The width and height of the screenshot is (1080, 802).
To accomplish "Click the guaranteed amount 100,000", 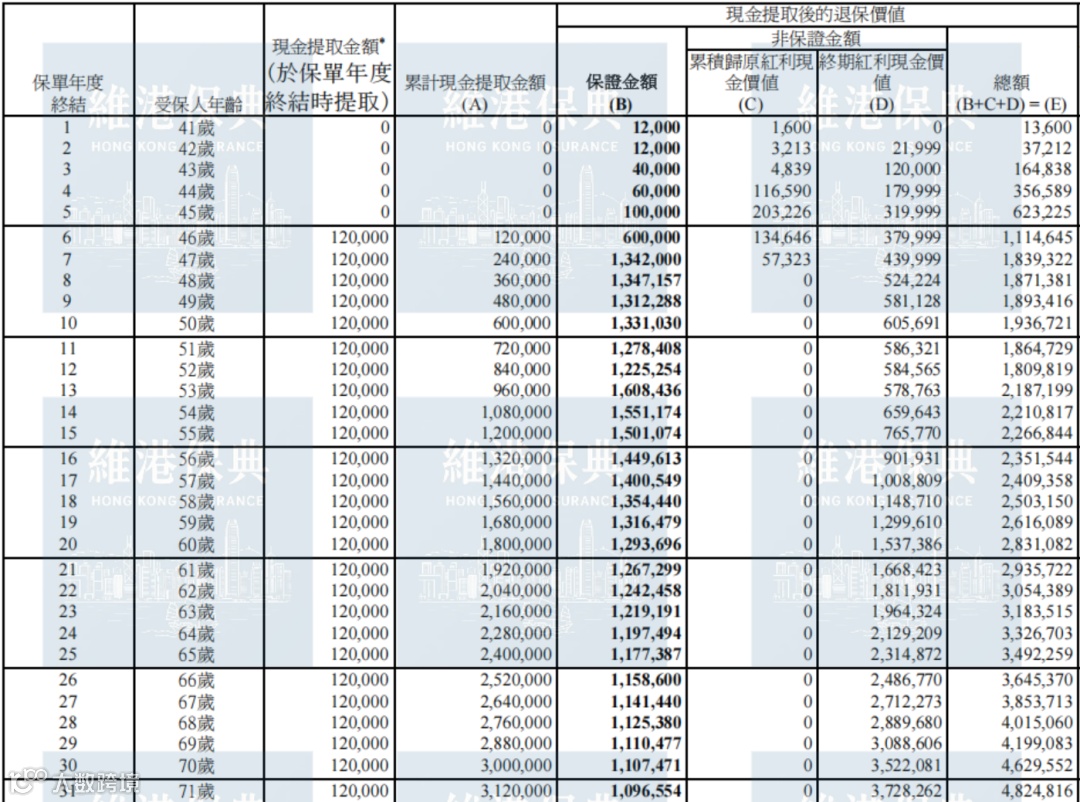I will point(652,212).
